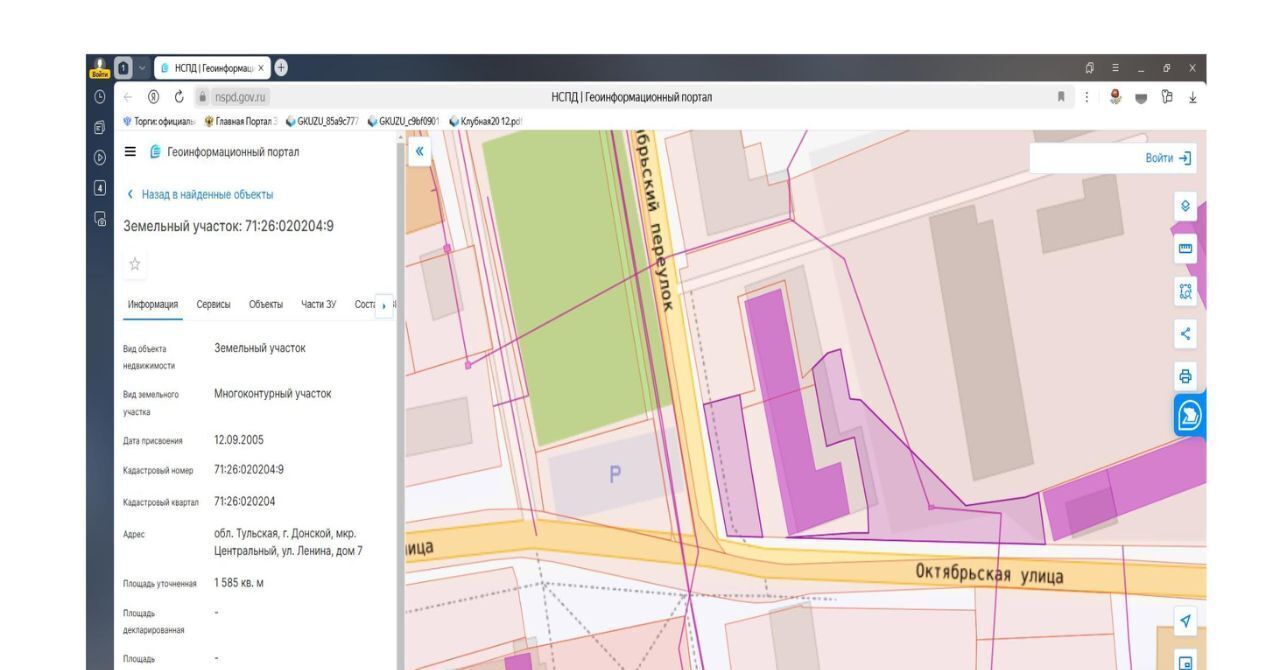Image resolution: width=1280 pixels, height=670 pixels.
Task: Switch to the Объекты tab
Action: 266,304
